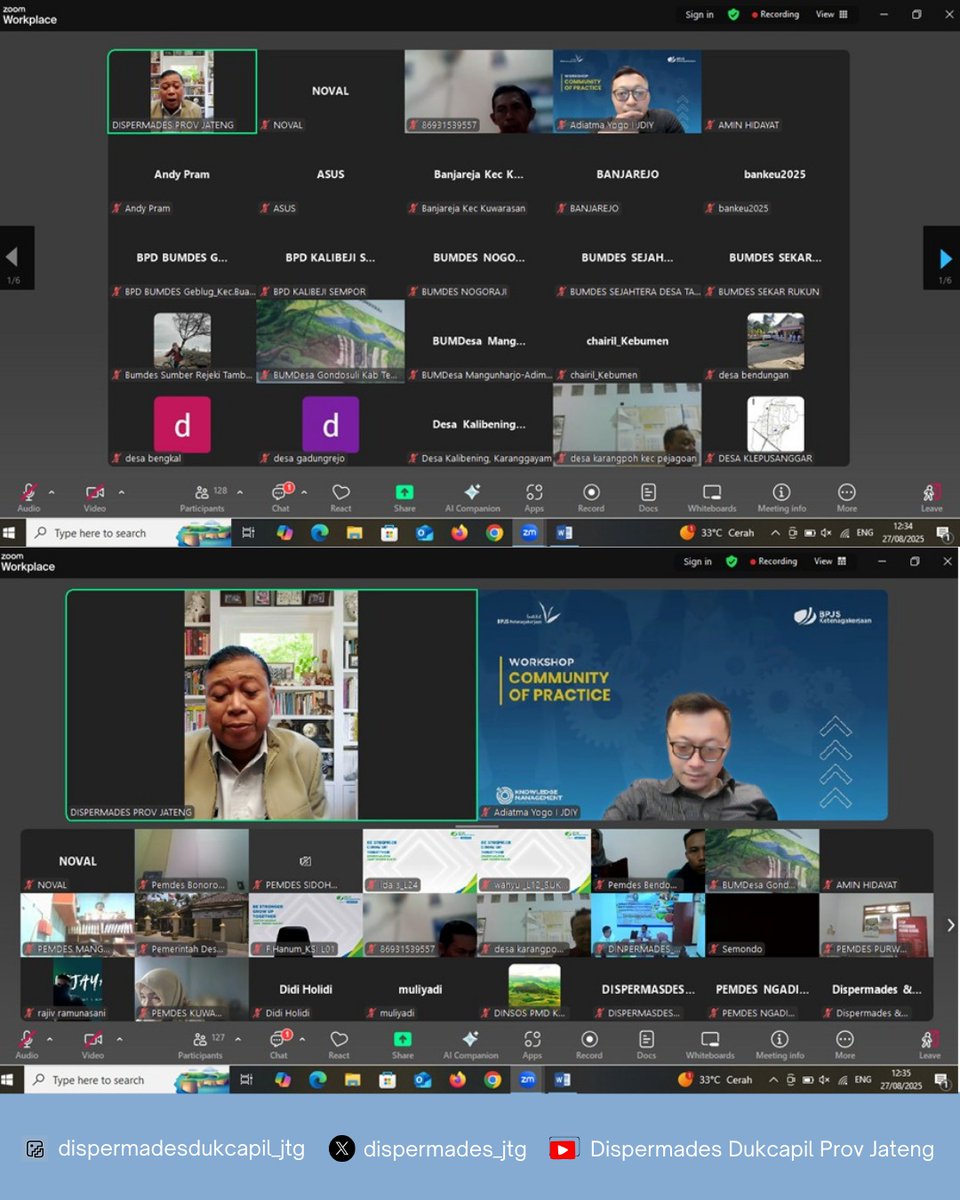Start Video in the gallery-view Zoom window

(95, 497)
